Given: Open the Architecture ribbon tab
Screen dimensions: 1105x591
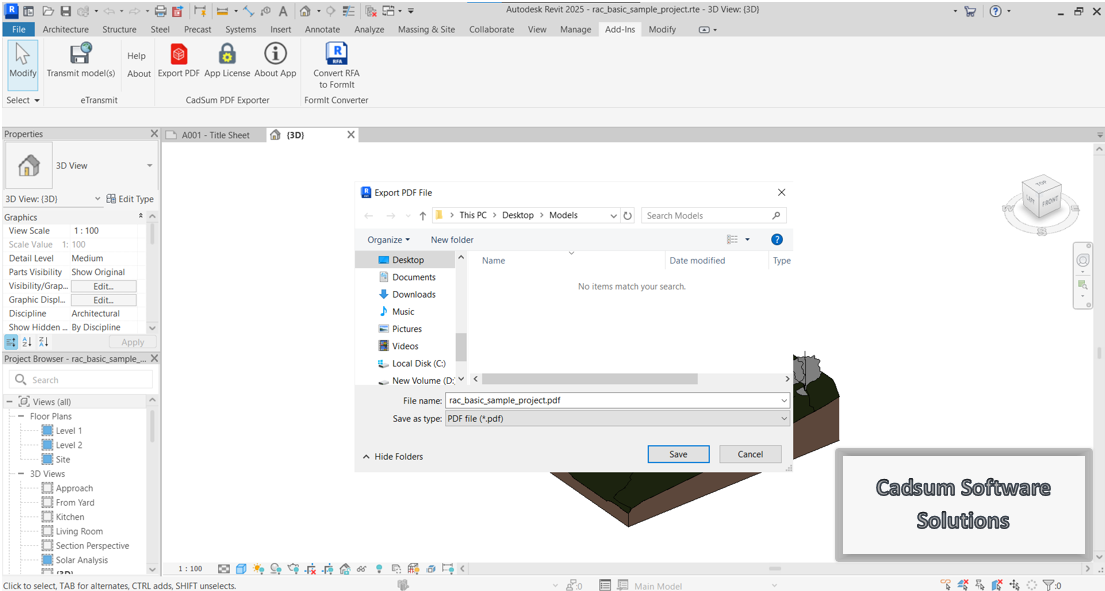Looking at the screenshot, I should coord(66,30).
